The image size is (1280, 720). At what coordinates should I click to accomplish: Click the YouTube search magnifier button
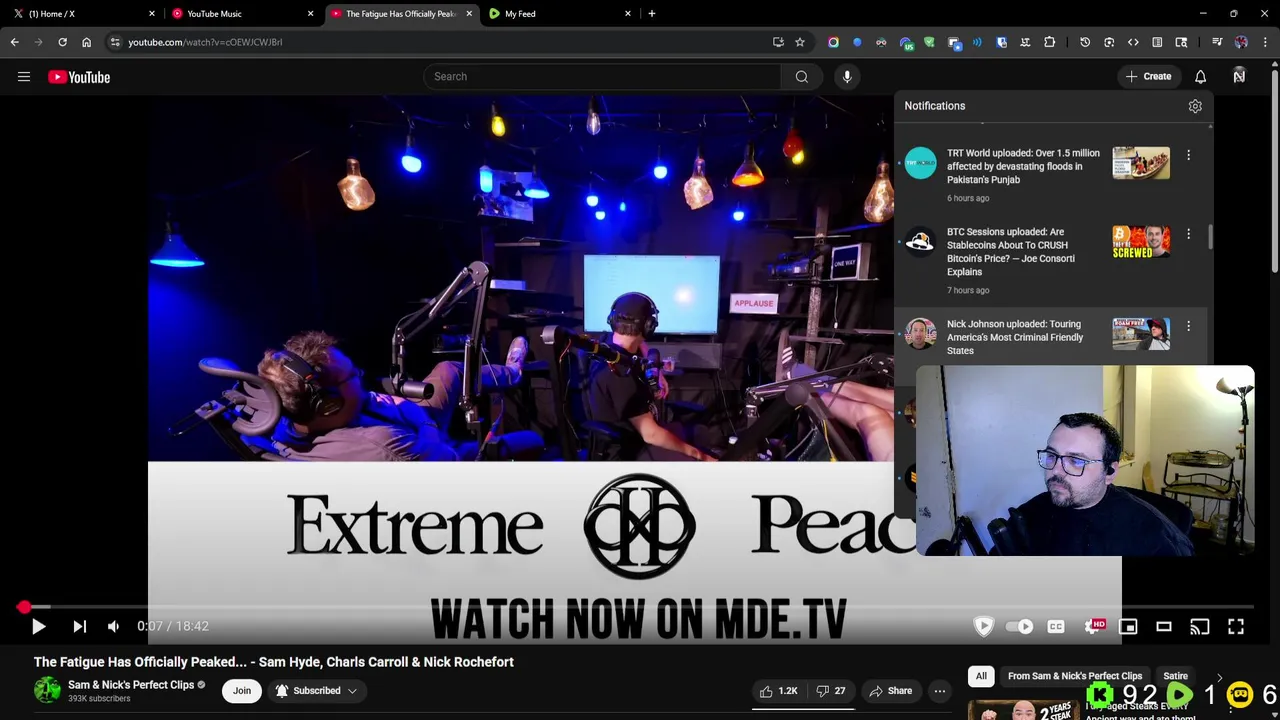[802, 77]
